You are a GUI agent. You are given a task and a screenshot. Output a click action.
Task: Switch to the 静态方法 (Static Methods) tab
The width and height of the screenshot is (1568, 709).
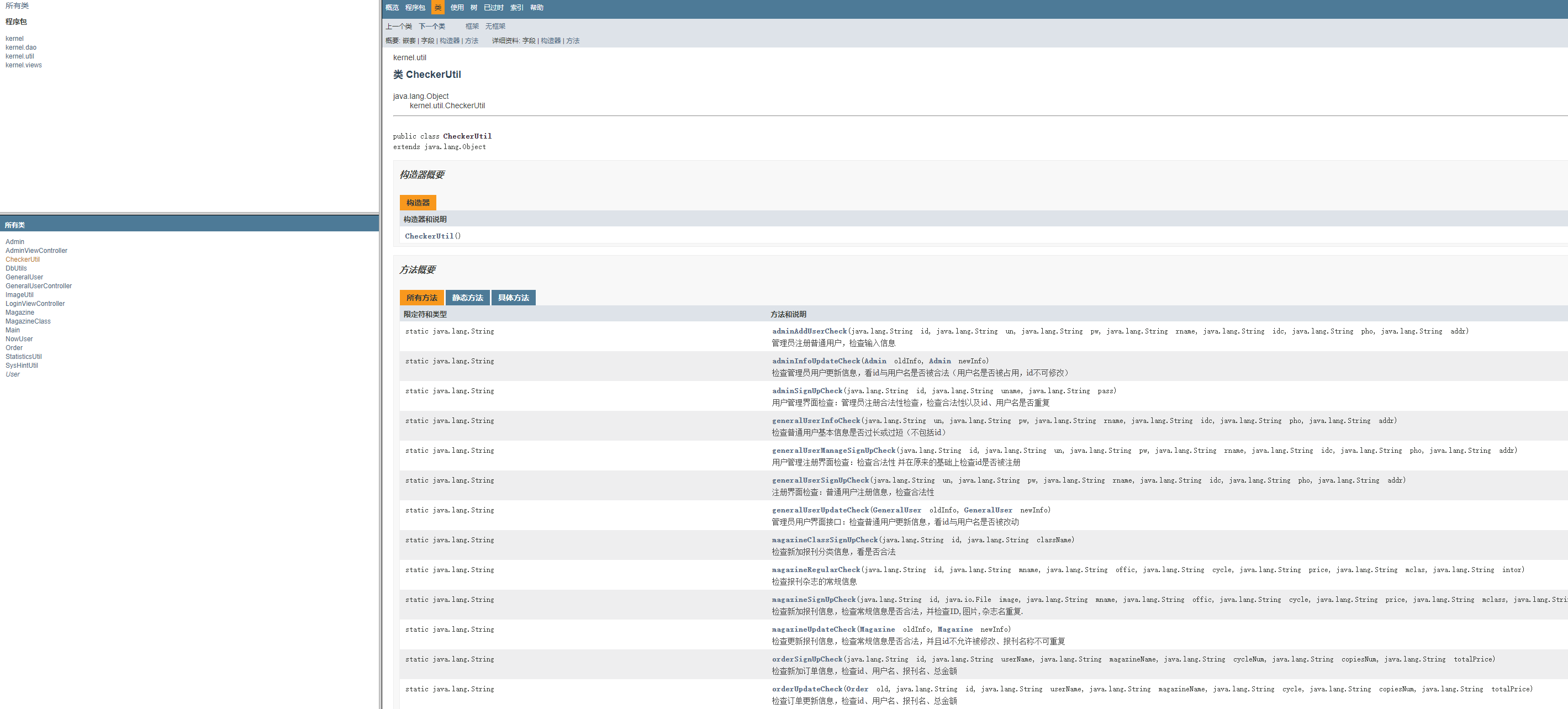(x=467, y=298)
